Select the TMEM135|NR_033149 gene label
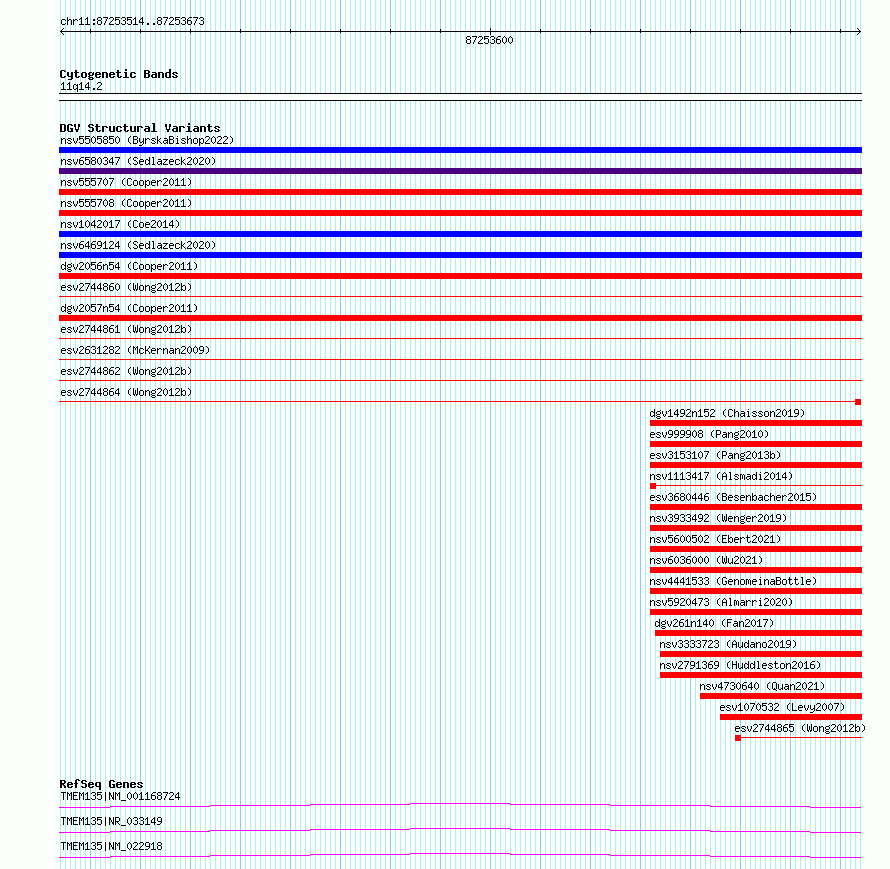 pyautogui.click(x=111, y=821)
